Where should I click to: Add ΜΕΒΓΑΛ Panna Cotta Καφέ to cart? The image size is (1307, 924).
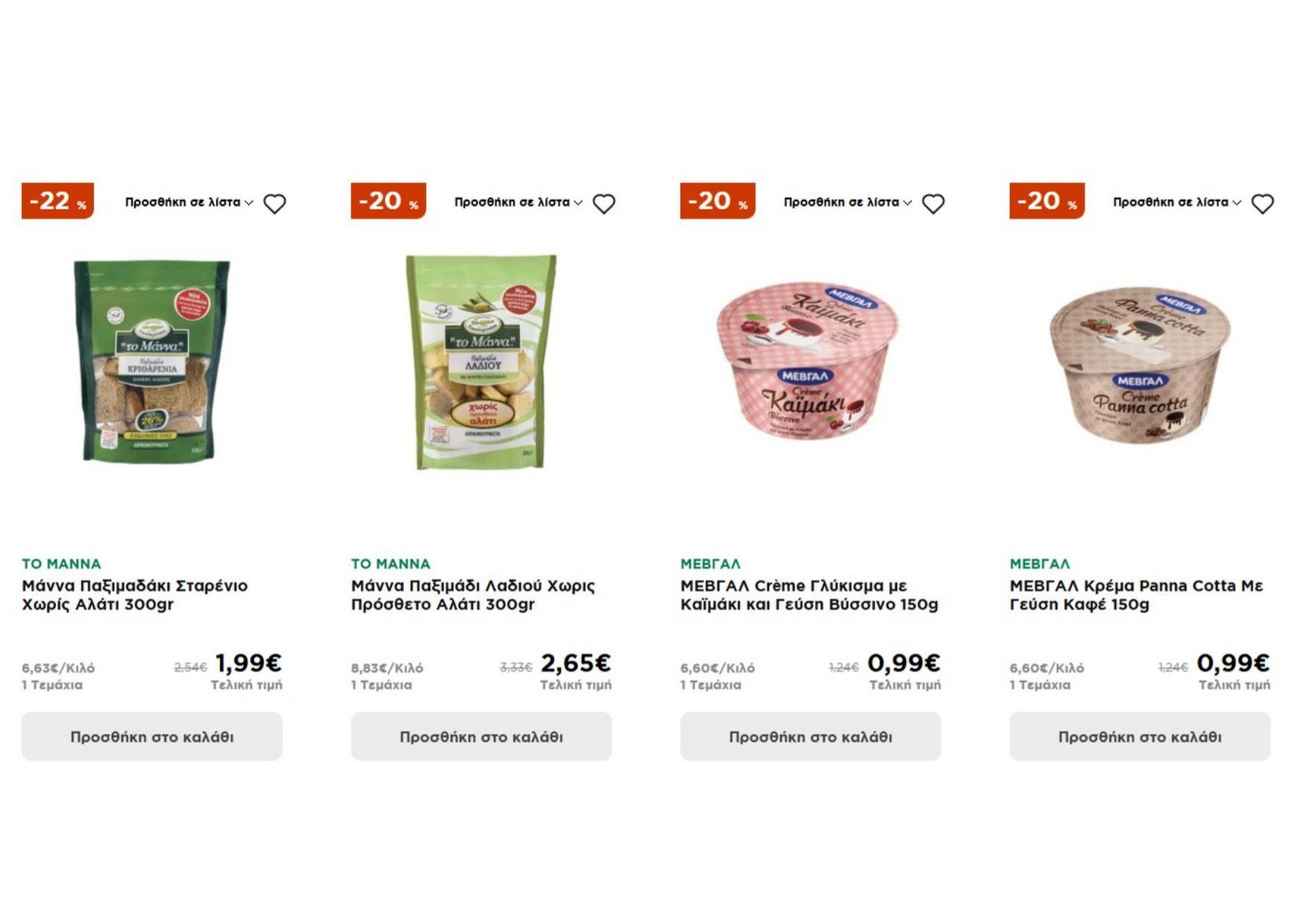[1140, 736]
